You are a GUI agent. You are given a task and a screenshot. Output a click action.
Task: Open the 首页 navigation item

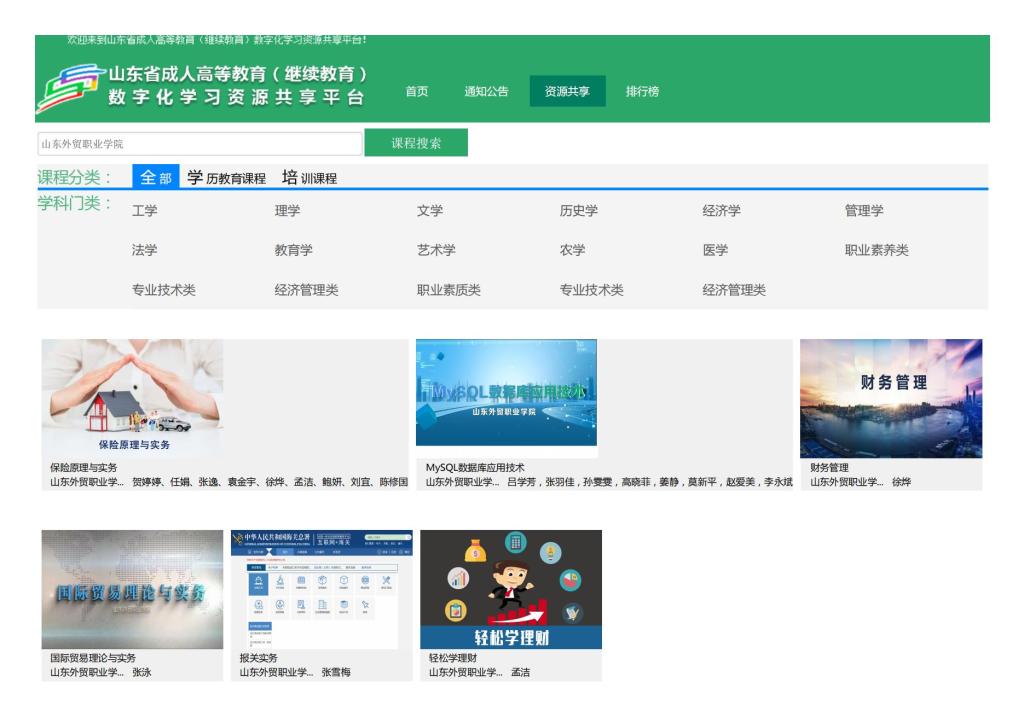tap(417, 92)
